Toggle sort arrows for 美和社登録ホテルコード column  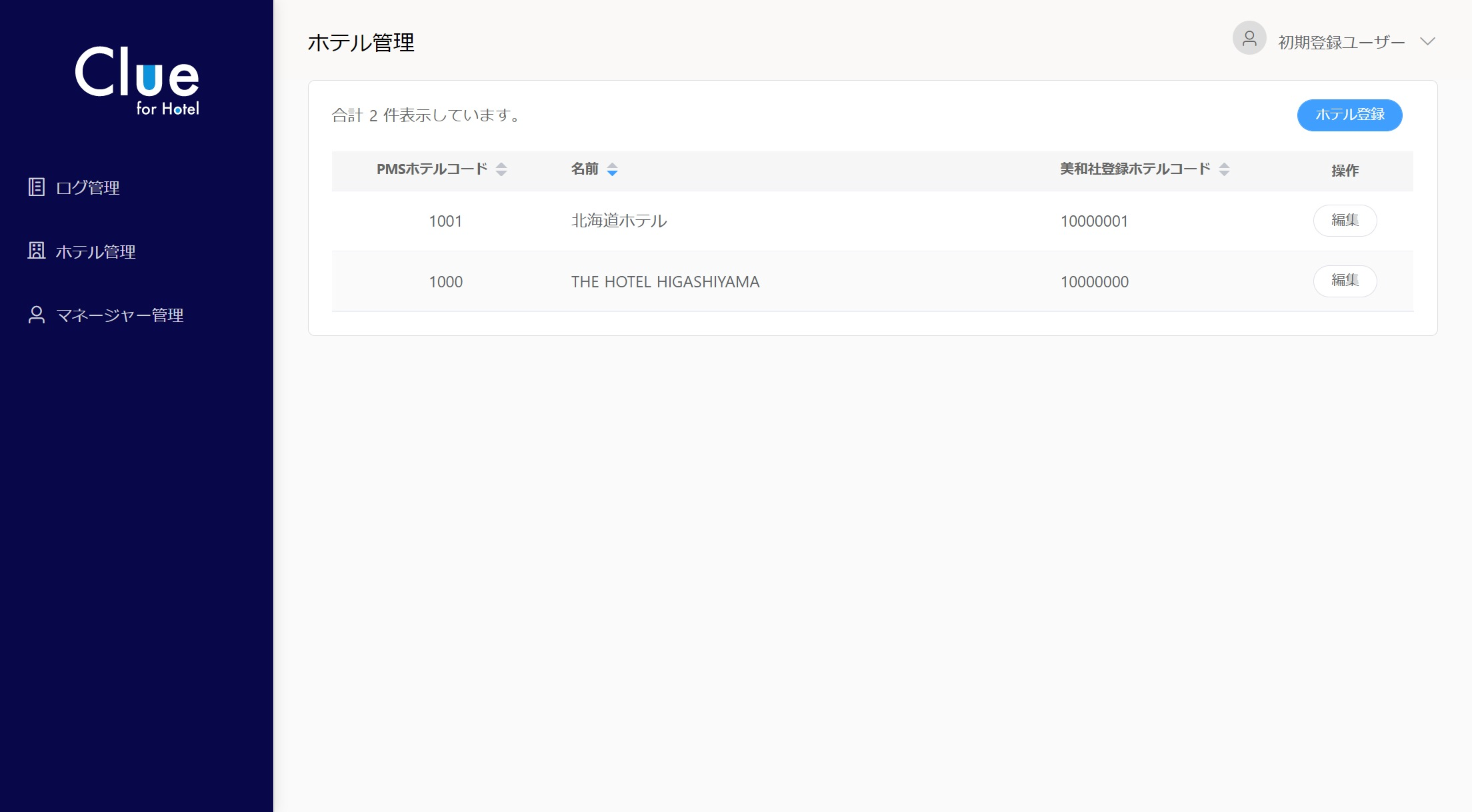point(1224,169)
